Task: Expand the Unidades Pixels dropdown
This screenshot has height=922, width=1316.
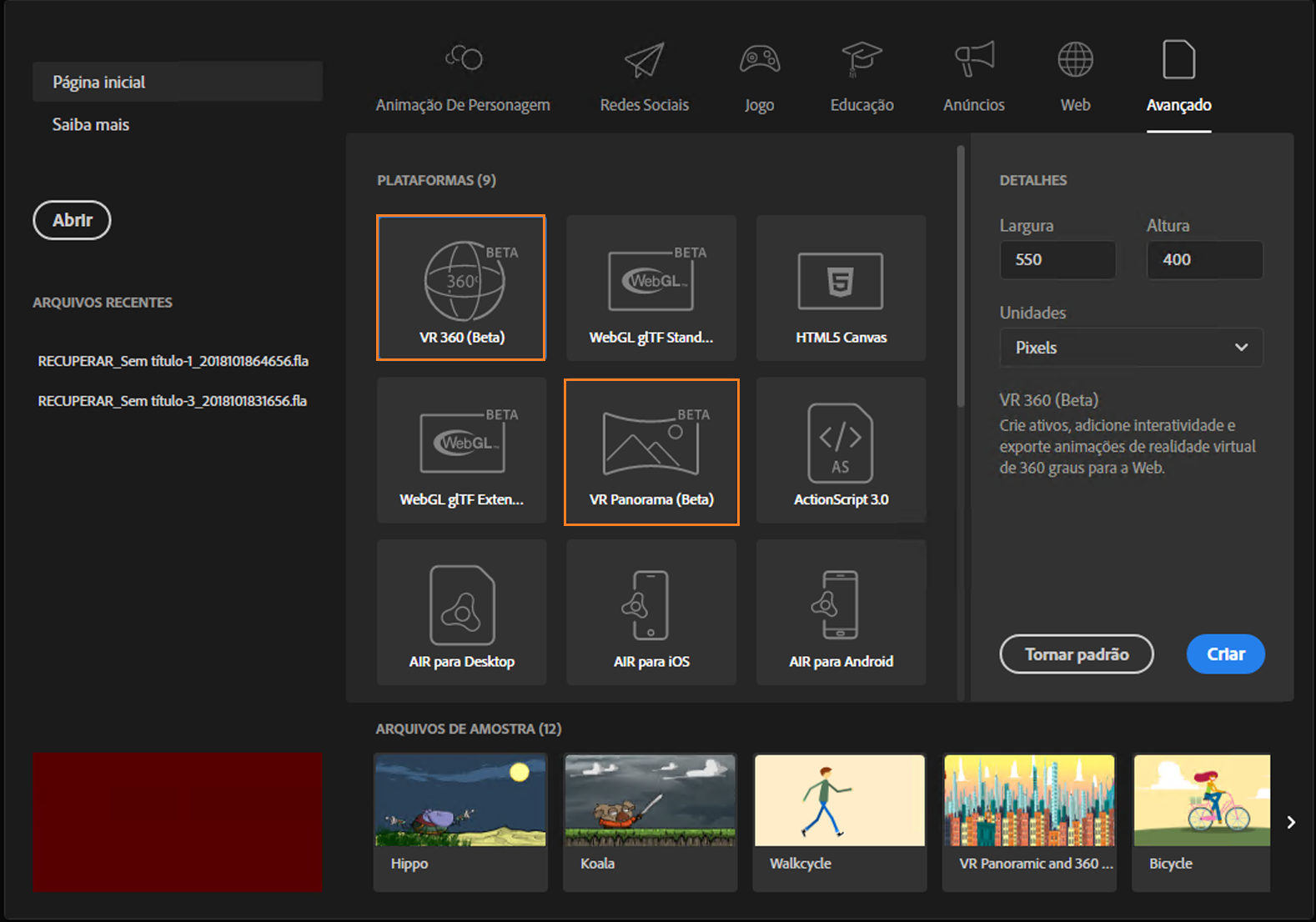Action: [x=1131, y=348]
